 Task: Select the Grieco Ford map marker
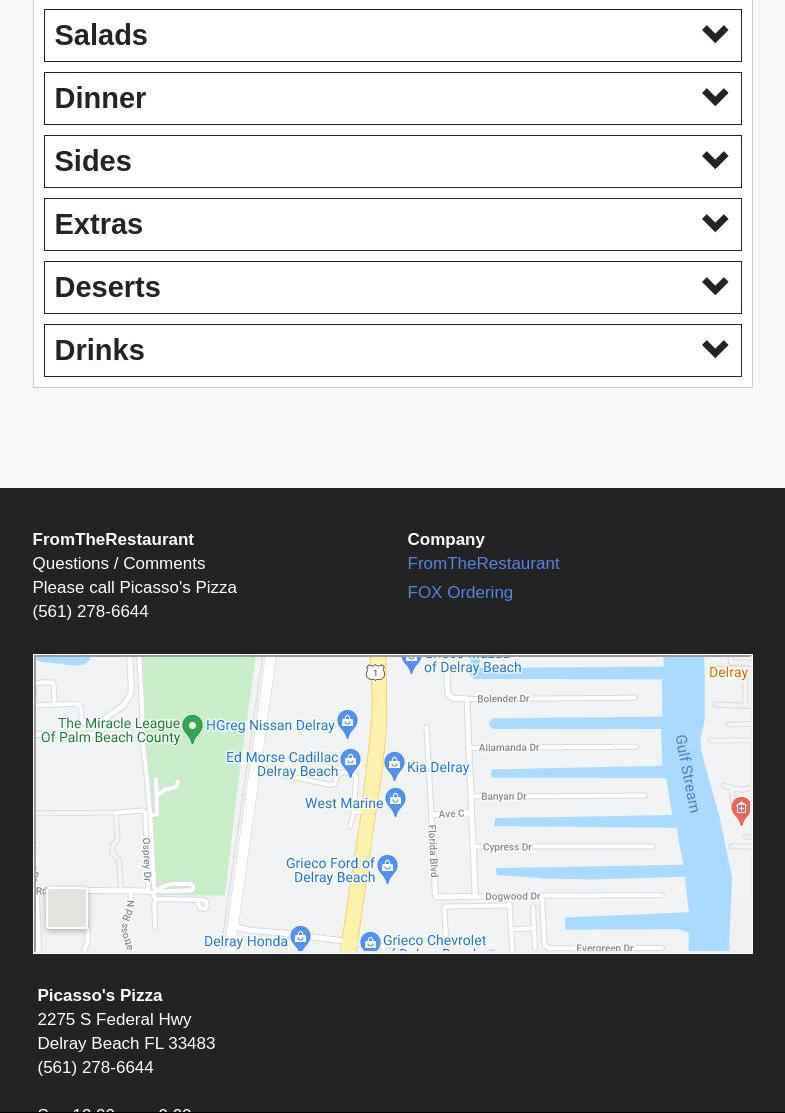pyautogui.click(x=387, y=867)
